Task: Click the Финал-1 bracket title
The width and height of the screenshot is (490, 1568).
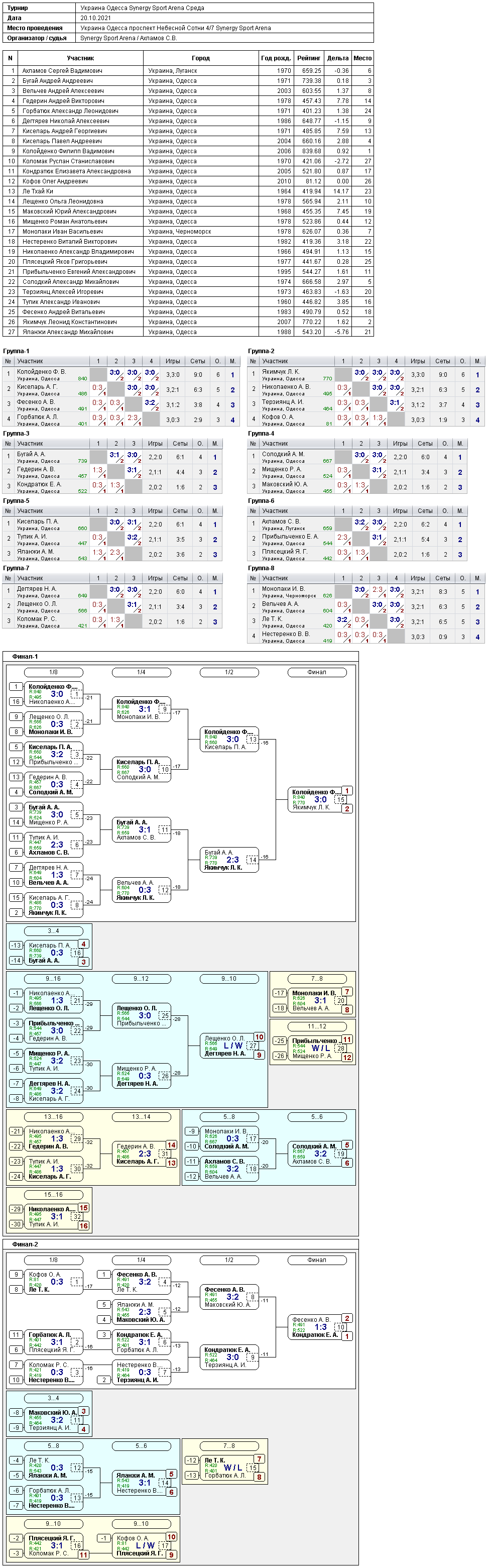Action: point(25,656)
